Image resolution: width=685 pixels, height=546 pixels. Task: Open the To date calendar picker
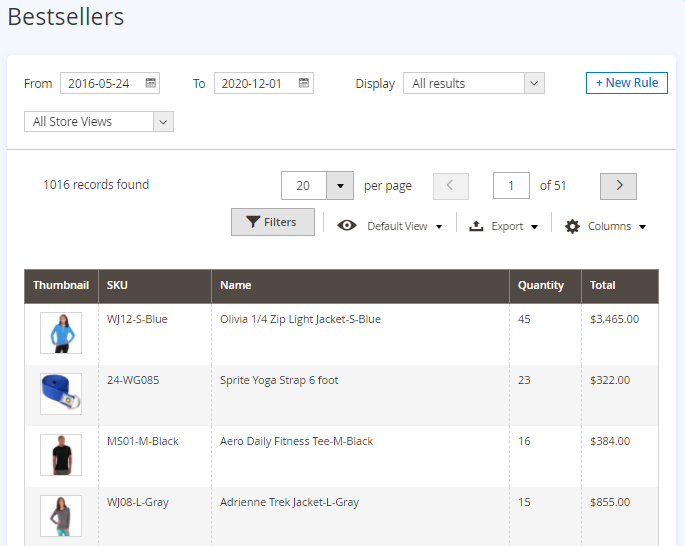[x=304, y=83]
